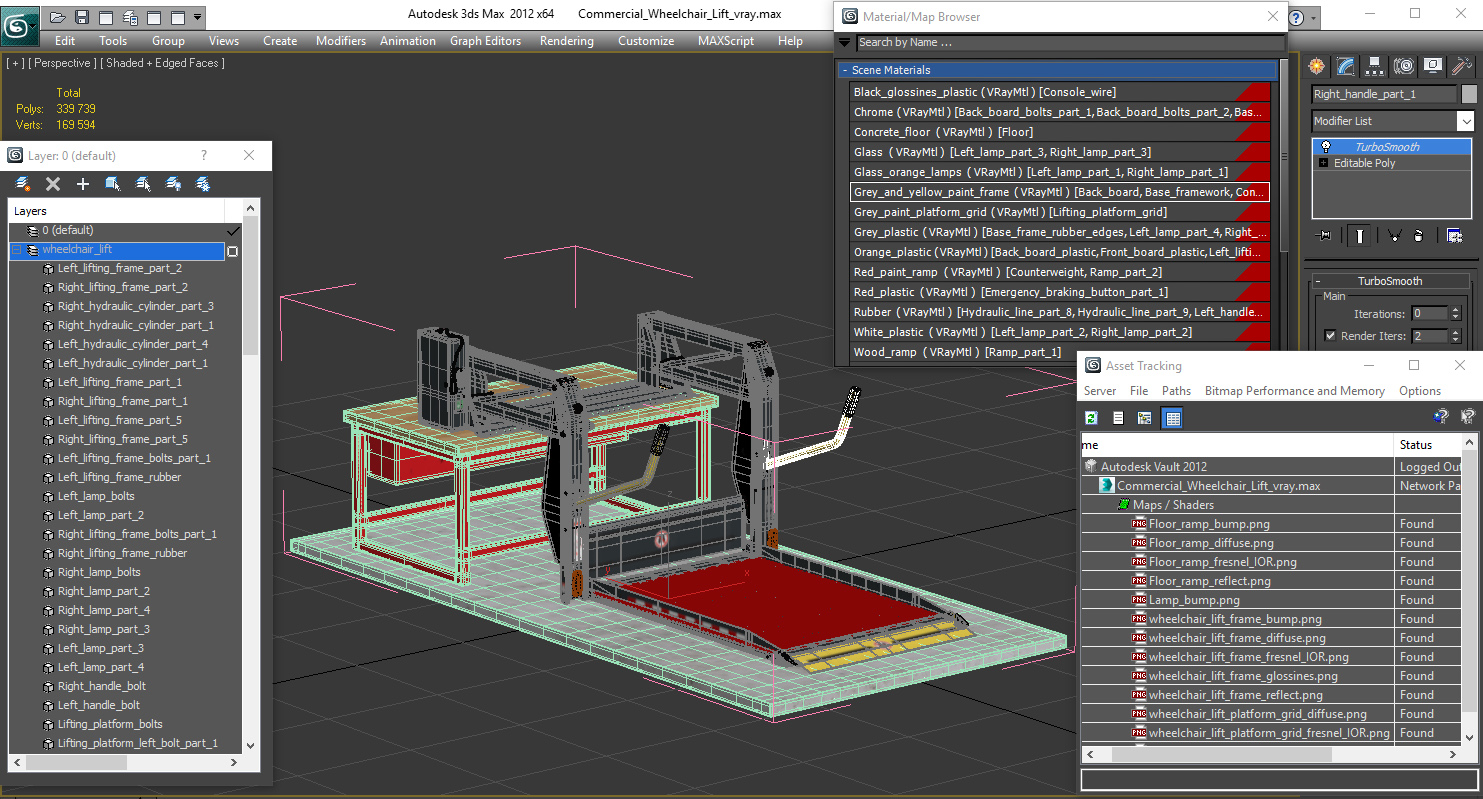Click the Pin Stack icon
This screenshot has width=1483, height=799.
pos(1325,236)
